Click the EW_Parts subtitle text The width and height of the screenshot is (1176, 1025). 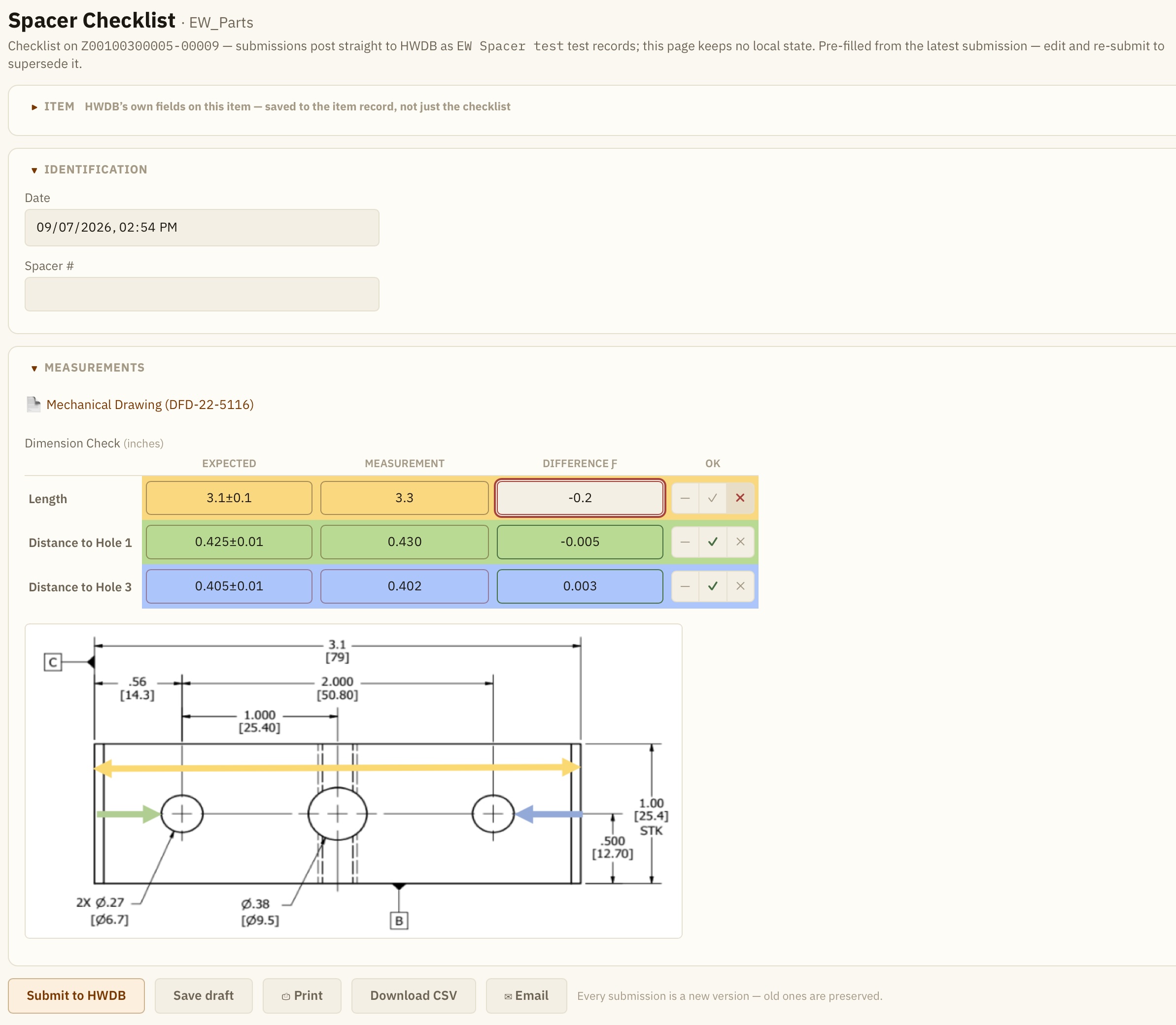(x=221, y=23)
